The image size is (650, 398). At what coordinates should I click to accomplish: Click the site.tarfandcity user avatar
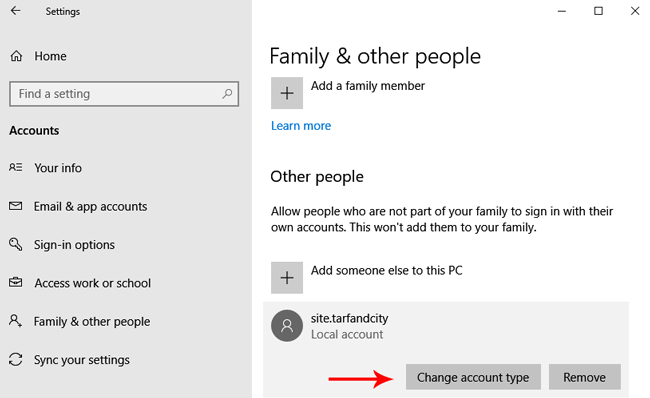click(287, 326)
